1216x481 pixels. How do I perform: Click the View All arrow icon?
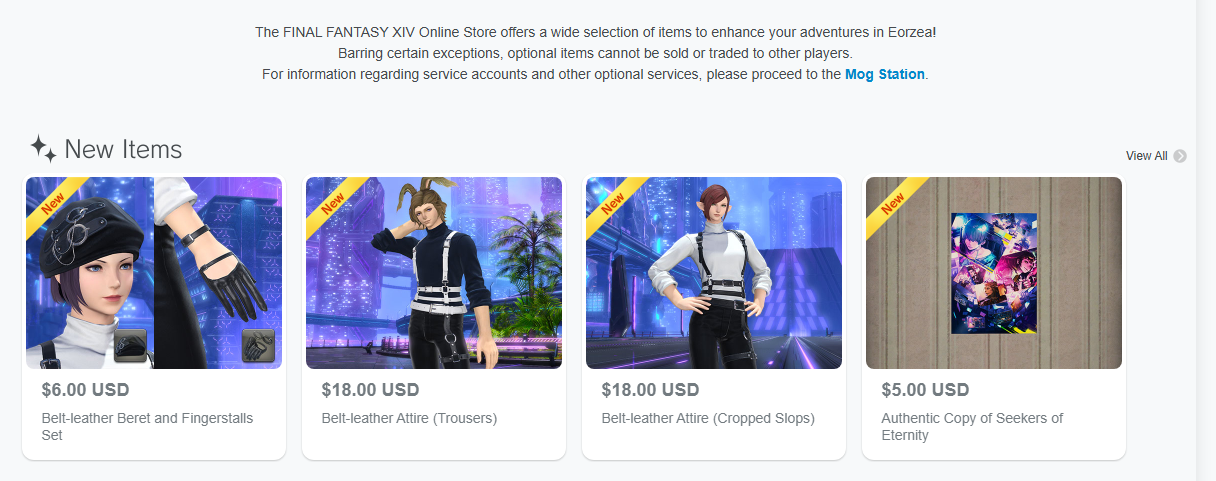click(1180, 156)
